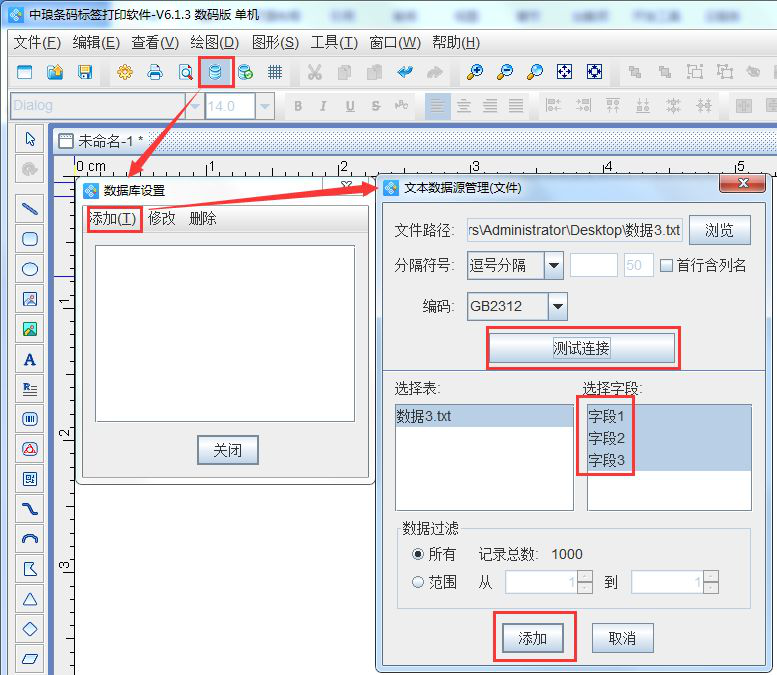Screen dimensions: 777x675
Task: Open the 工具(T) menu
Action: (334, 42)
